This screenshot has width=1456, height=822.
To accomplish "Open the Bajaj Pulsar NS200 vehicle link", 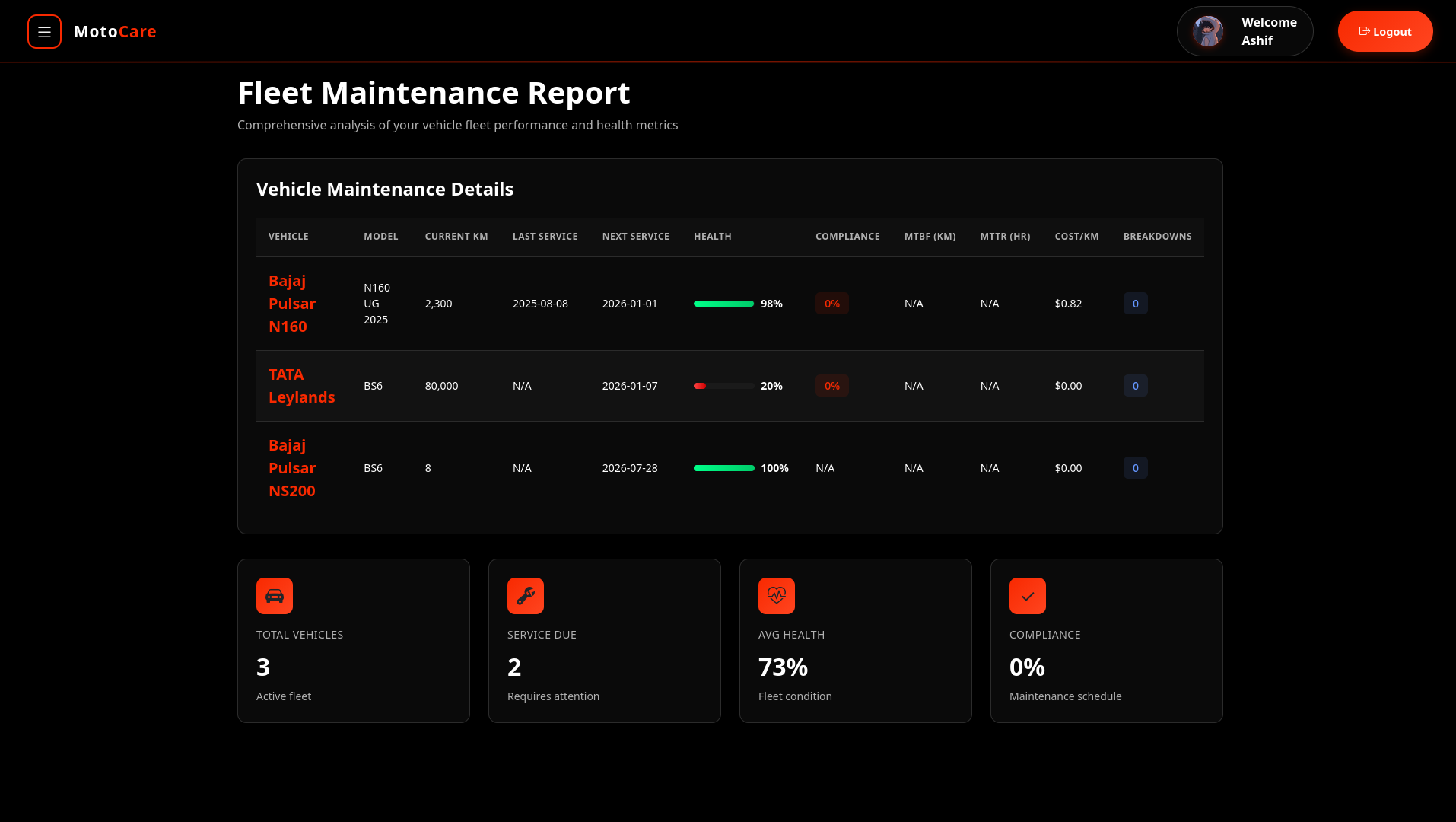I will click(292, 468).
